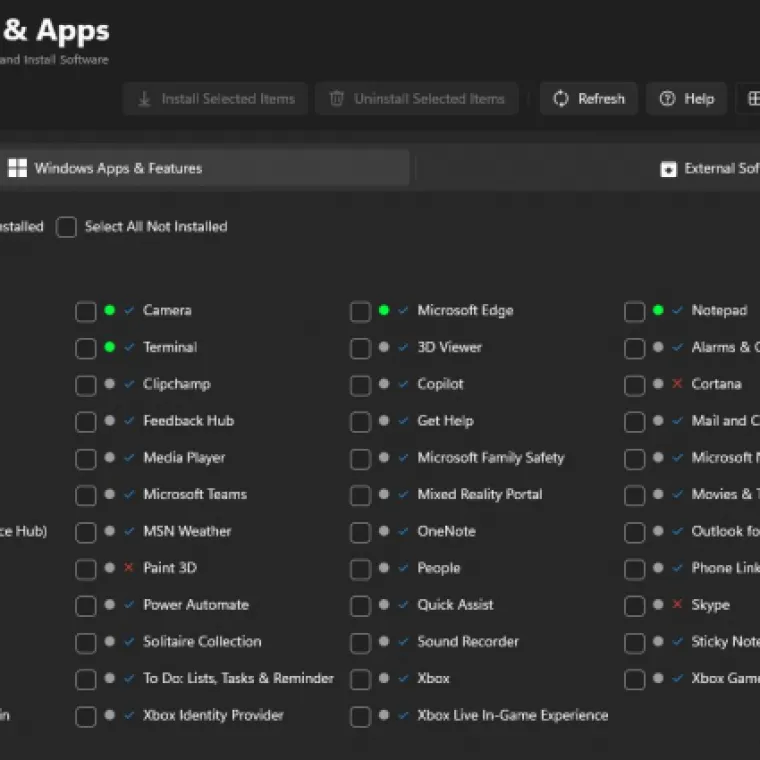Tick the Quick Assist checkbox
The width and height of the screenshot is (760, 760).
[360, 606]
